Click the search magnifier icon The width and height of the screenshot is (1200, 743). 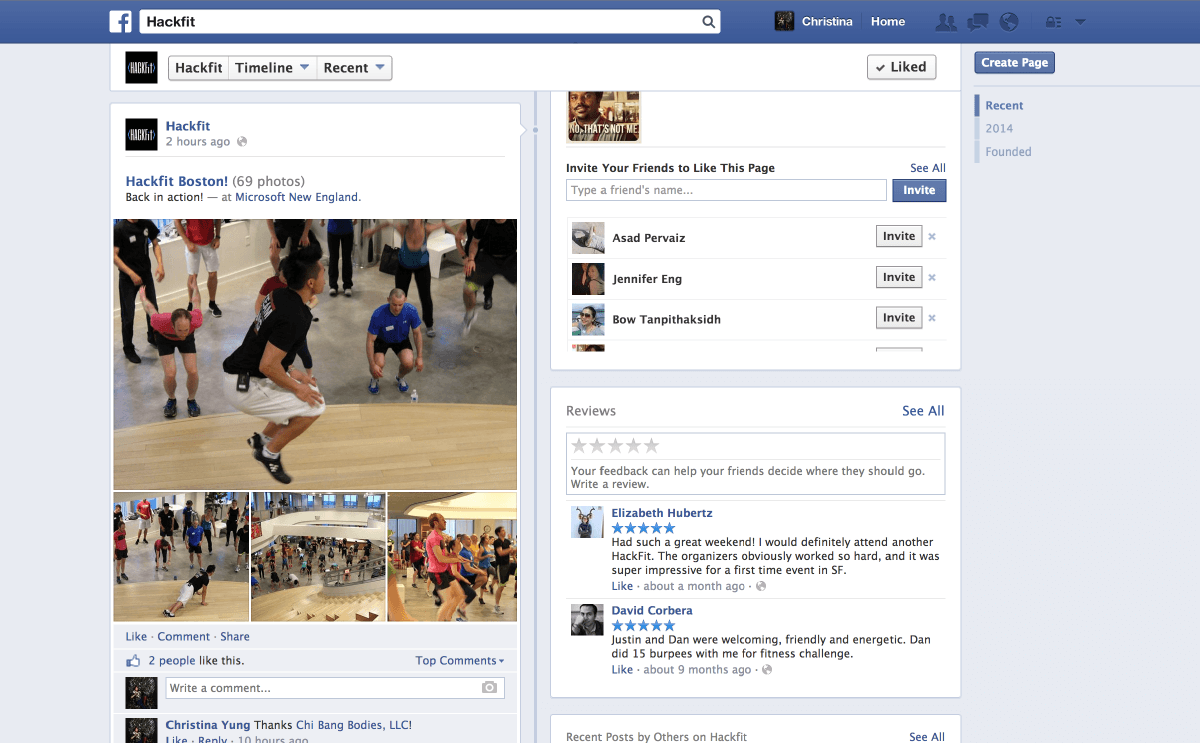tap(708, 22)
